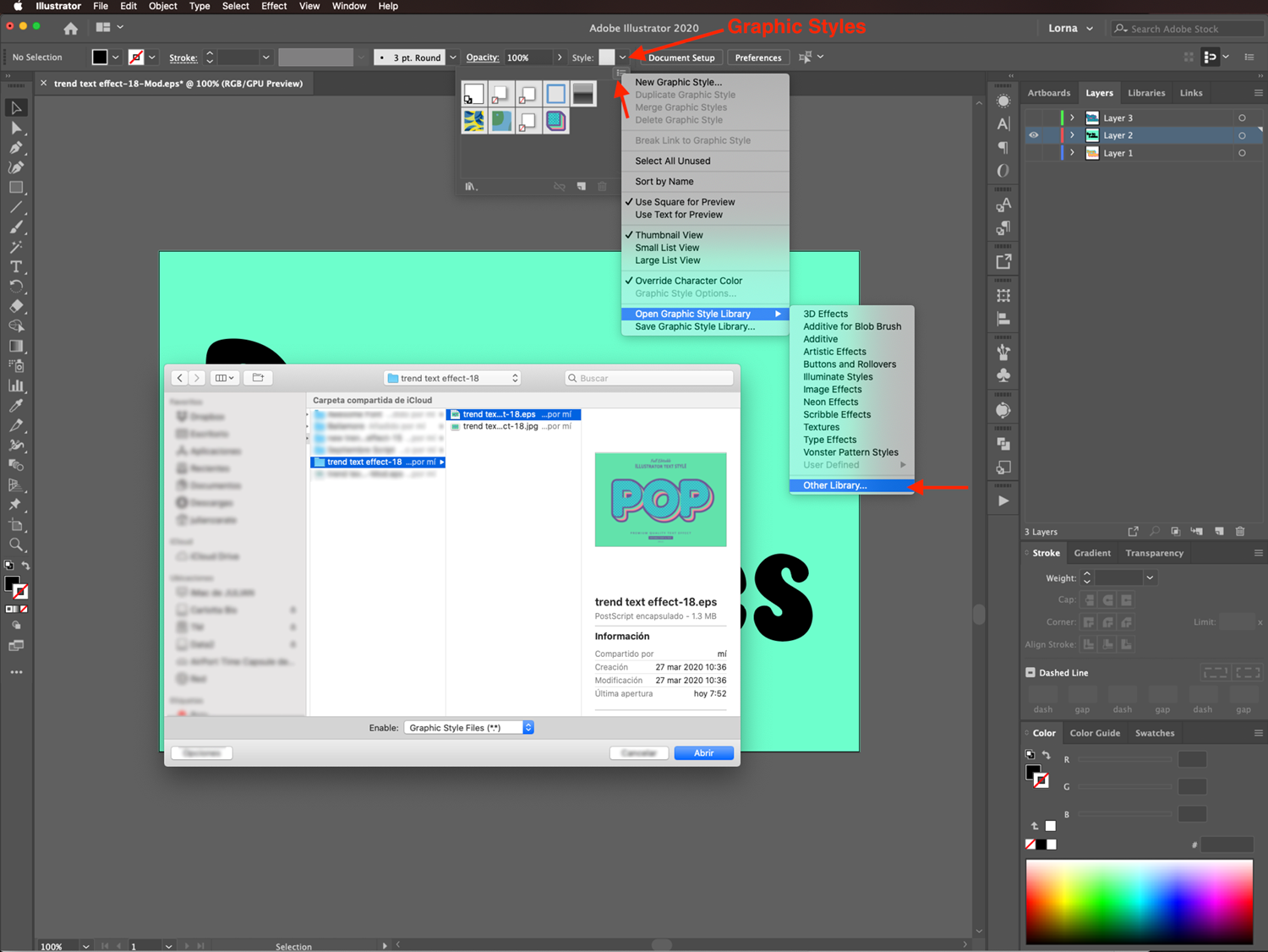Open stroke Weight dropdown in Stroke panel
Image resolution: width=1268 pixels, height=952 pixels.
pos(1150,577)
